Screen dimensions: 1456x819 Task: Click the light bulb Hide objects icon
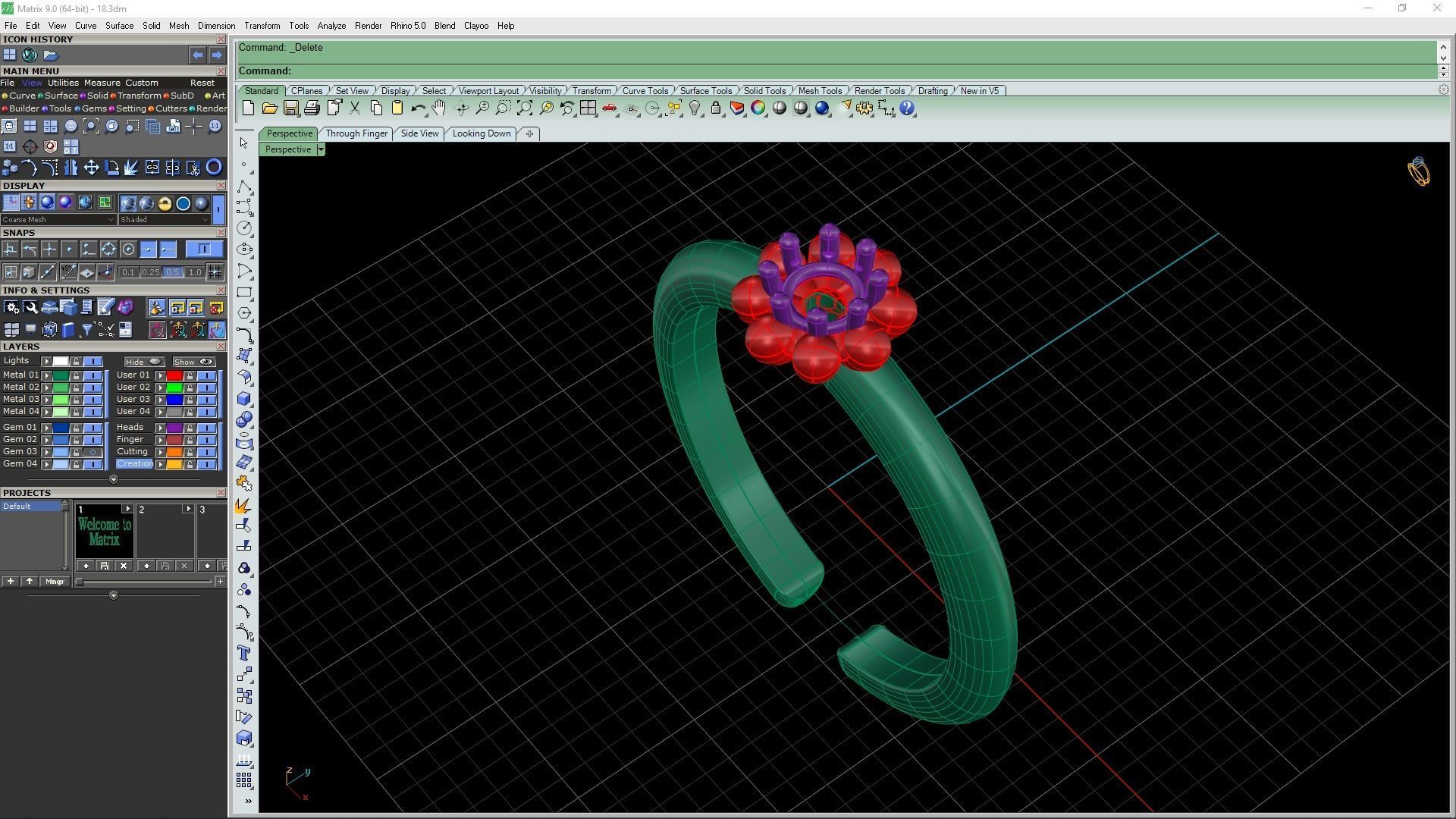[x=695, y=108]
